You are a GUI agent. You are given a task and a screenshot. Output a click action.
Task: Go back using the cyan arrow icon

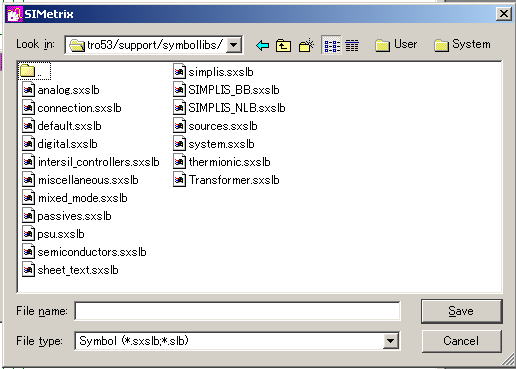pyautogui.click(x=262, y=45)
